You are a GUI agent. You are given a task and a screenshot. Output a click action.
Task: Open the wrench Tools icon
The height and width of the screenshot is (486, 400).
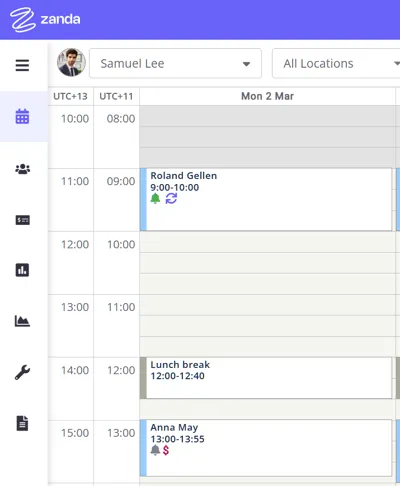[x=22, y=372]
